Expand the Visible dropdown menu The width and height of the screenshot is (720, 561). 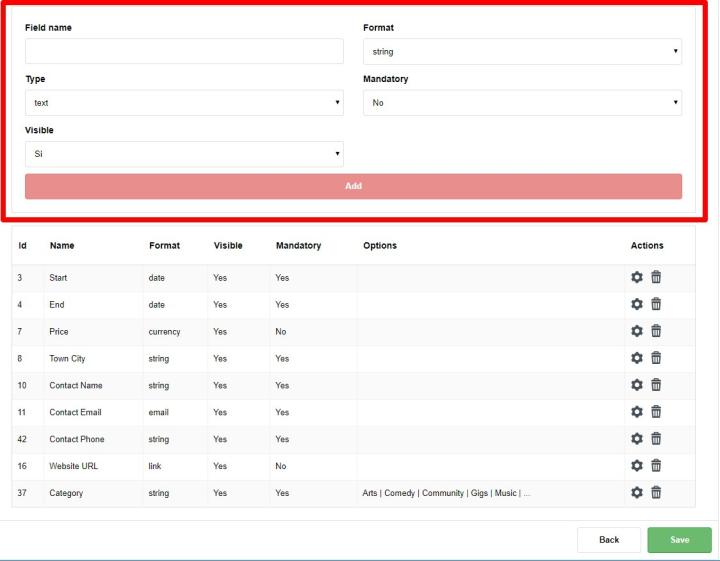(184, 154)
